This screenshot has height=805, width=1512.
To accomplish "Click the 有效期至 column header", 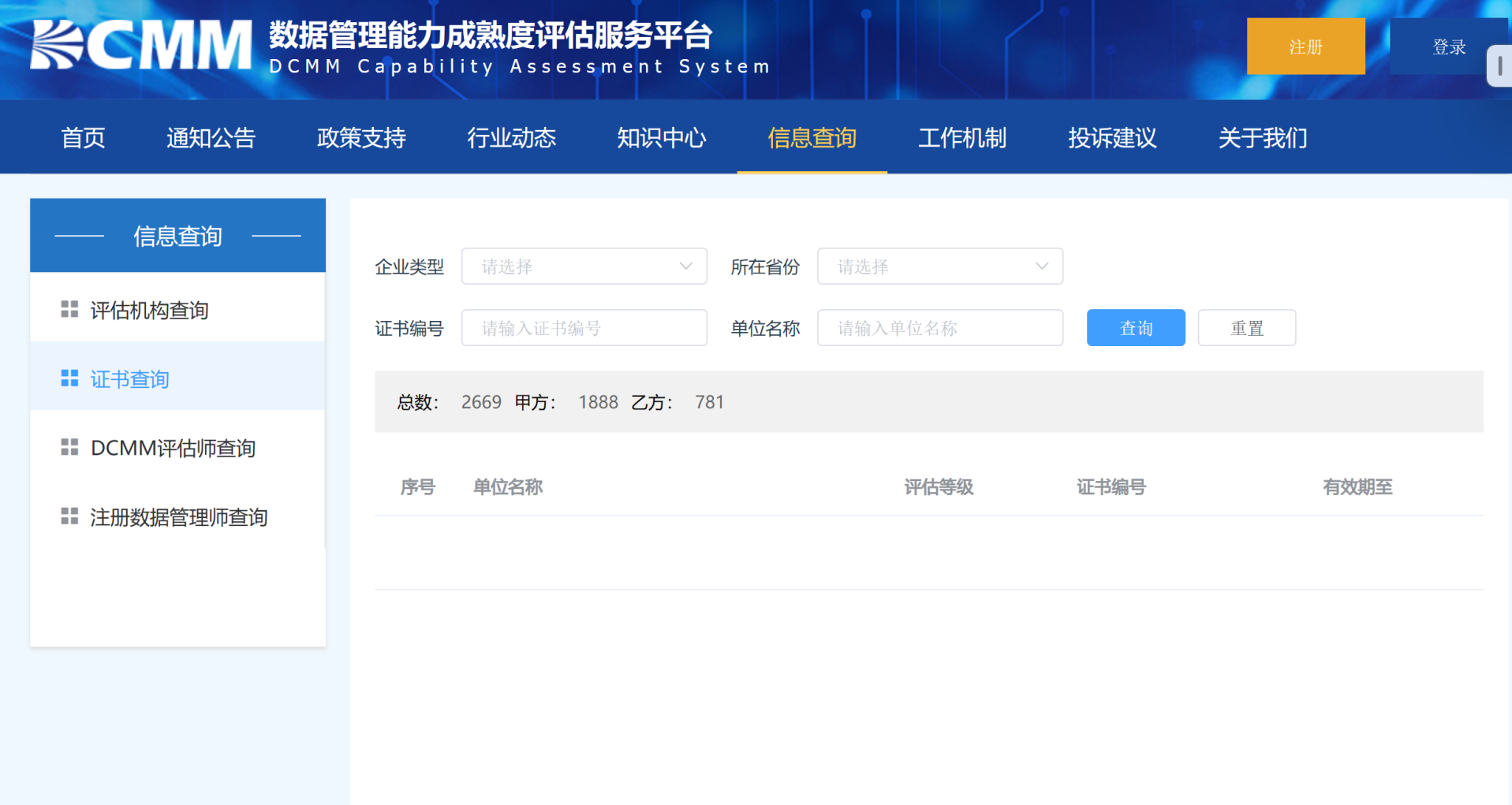I will 1357,487.
